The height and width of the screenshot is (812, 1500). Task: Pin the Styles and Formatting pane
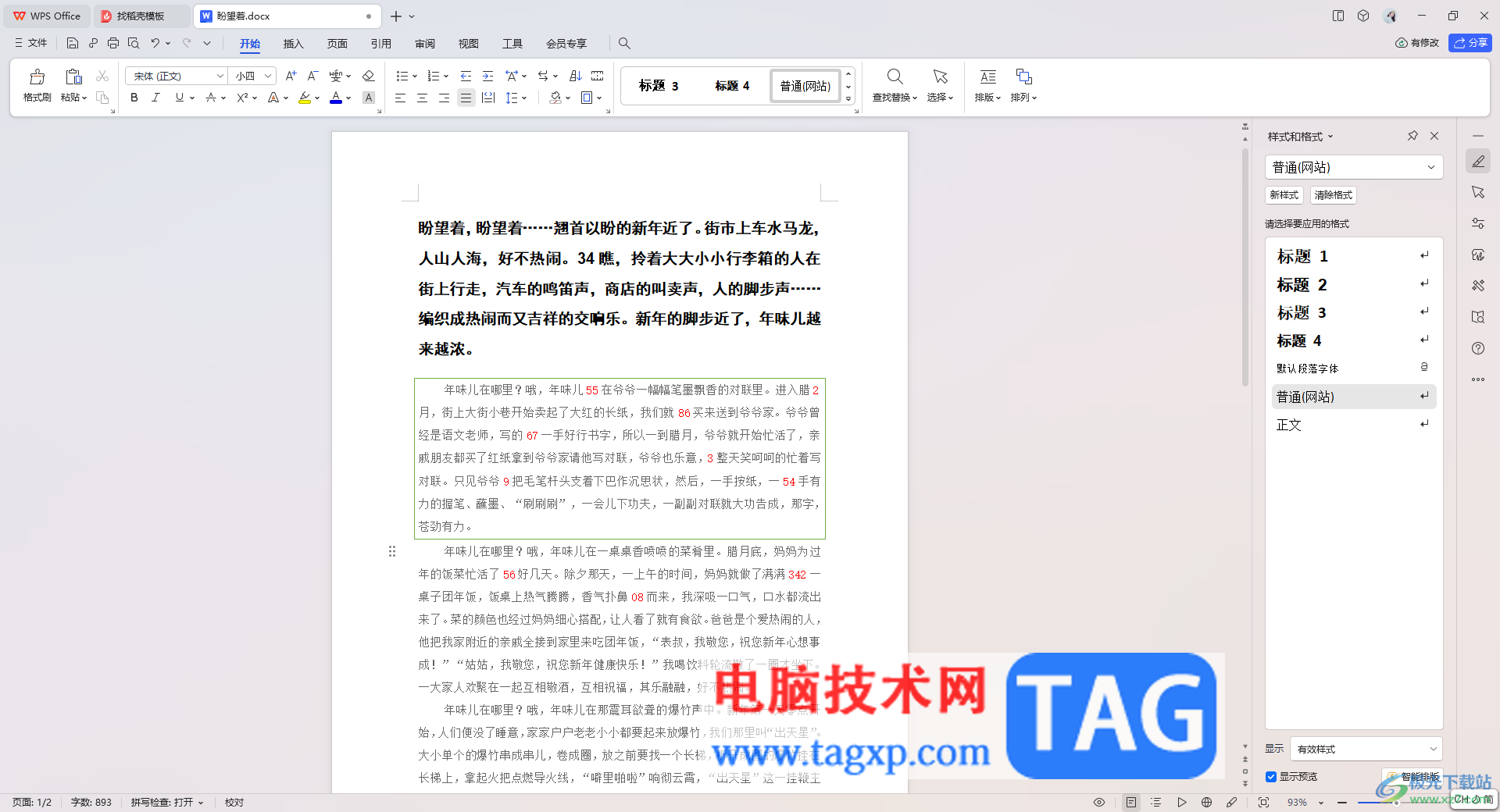(1412, 136)
